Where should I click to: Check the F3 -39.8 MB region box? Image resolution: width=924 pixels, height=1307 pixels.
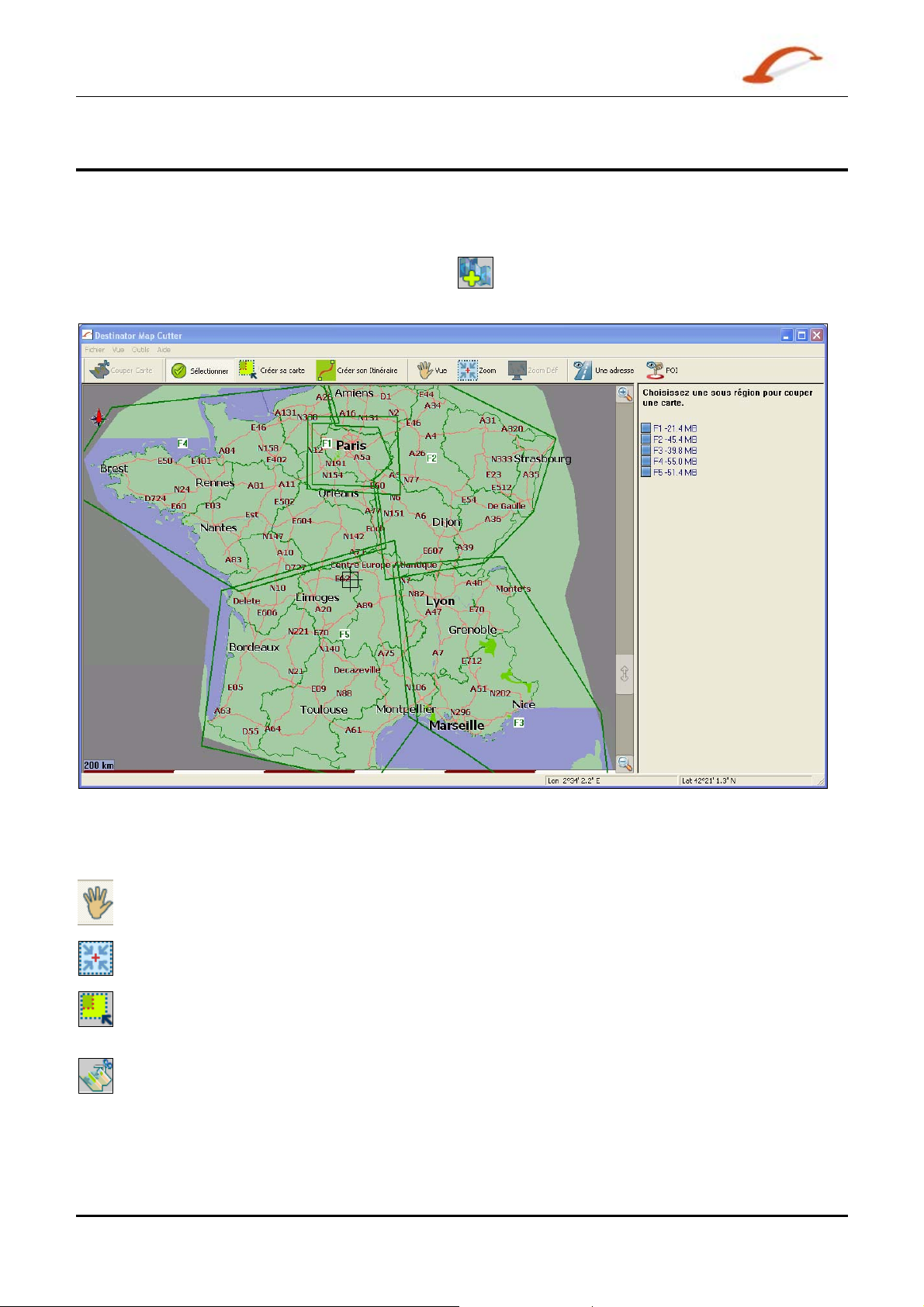coord(645,450)
